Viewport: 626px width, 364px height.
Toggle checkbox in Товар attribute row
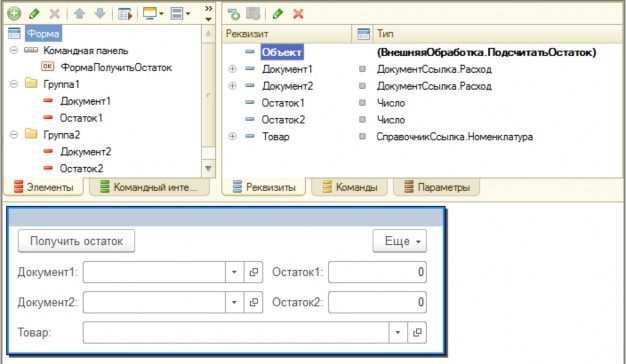(362, 136)
